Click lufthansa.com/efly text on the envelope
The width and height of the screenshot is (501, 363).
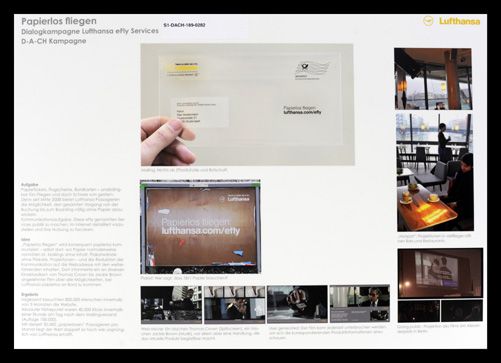(x=303, y=112)
